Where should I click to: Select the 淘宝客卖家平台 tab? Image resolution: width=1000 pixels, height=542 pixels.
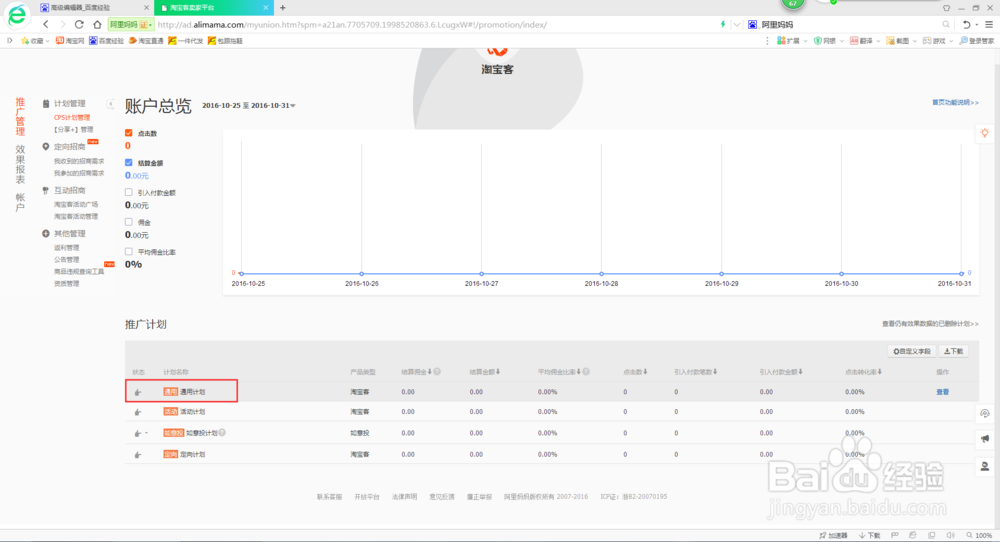pos(214,8)
